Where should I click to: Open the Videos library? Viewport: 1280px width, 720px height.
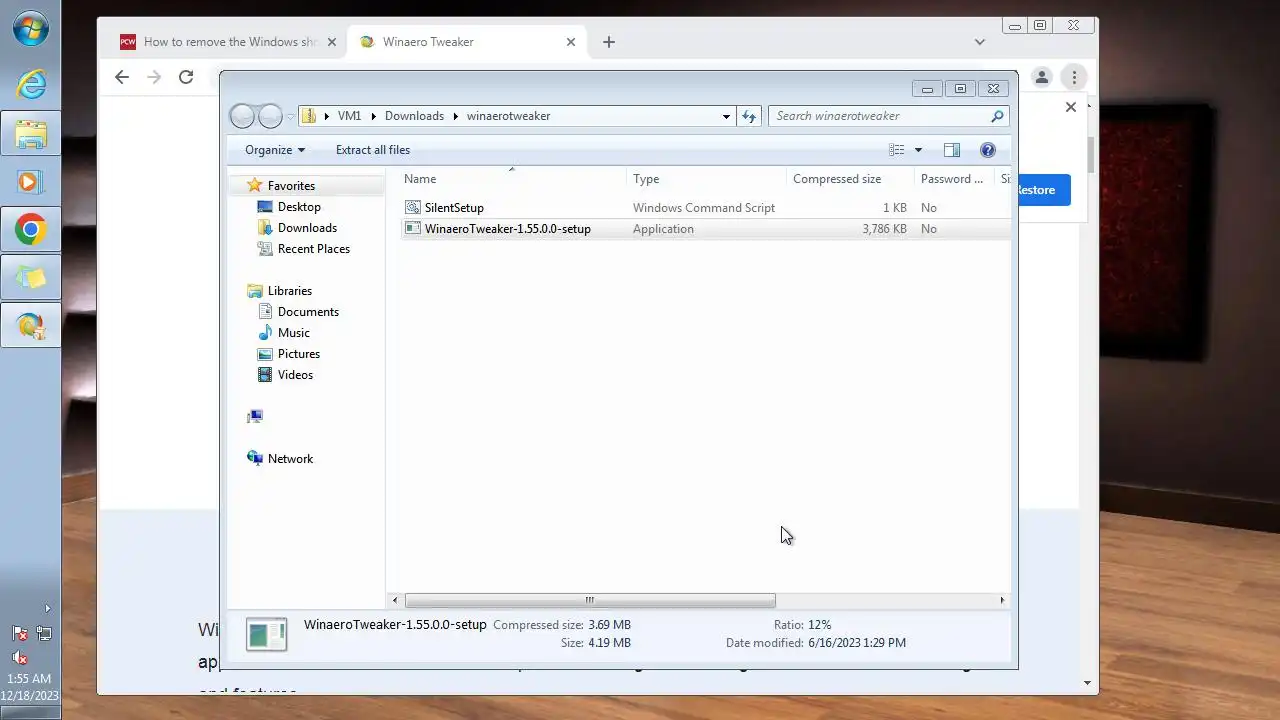[x=295, y=374]
